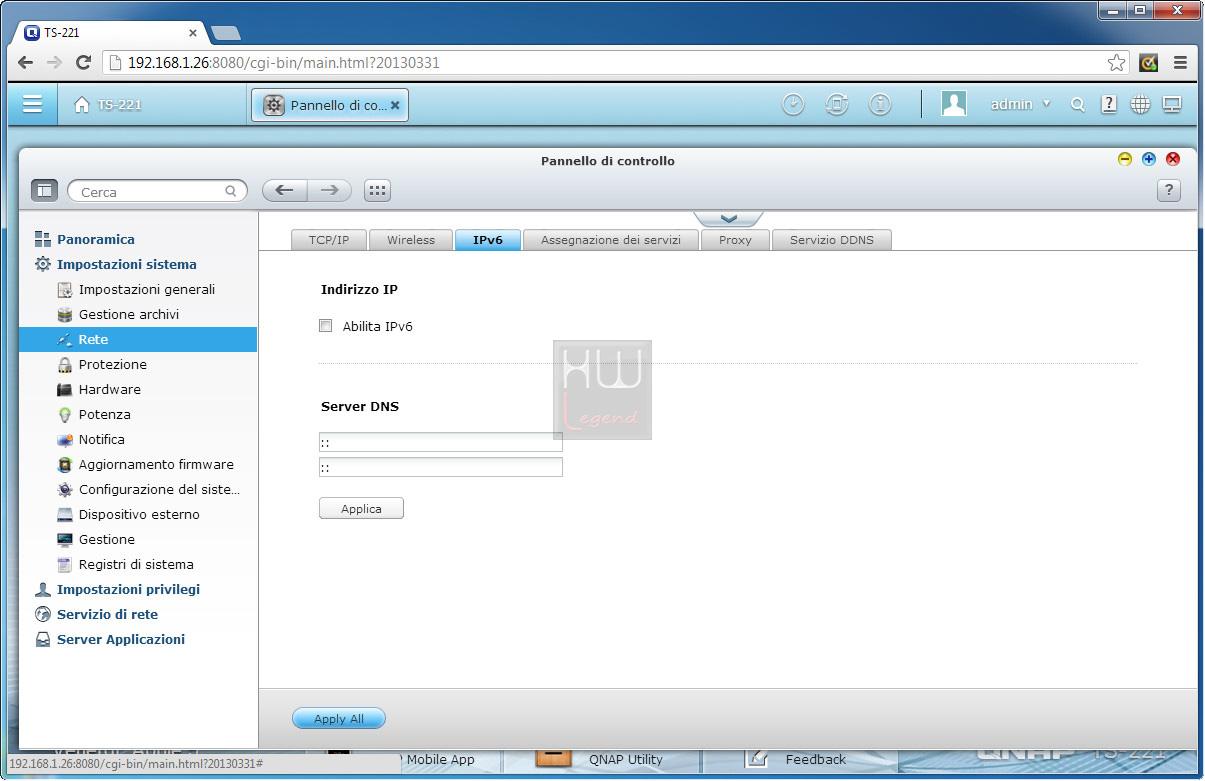Open the Feedback link at bottom
Viewport: 1205px width, 781px height.
coord(816,760)
